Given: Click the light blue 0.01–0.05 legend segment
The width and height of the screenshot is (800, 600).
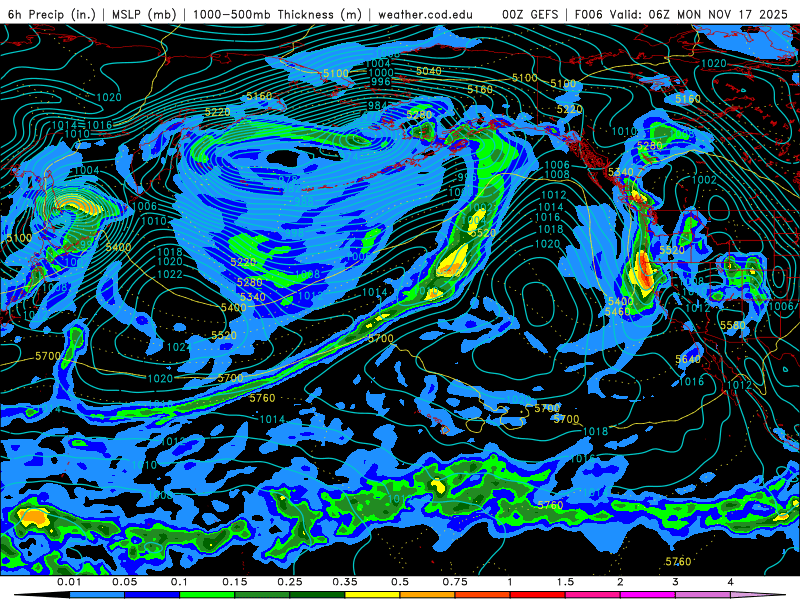Looking at the screenshot, I should [97, 595].
